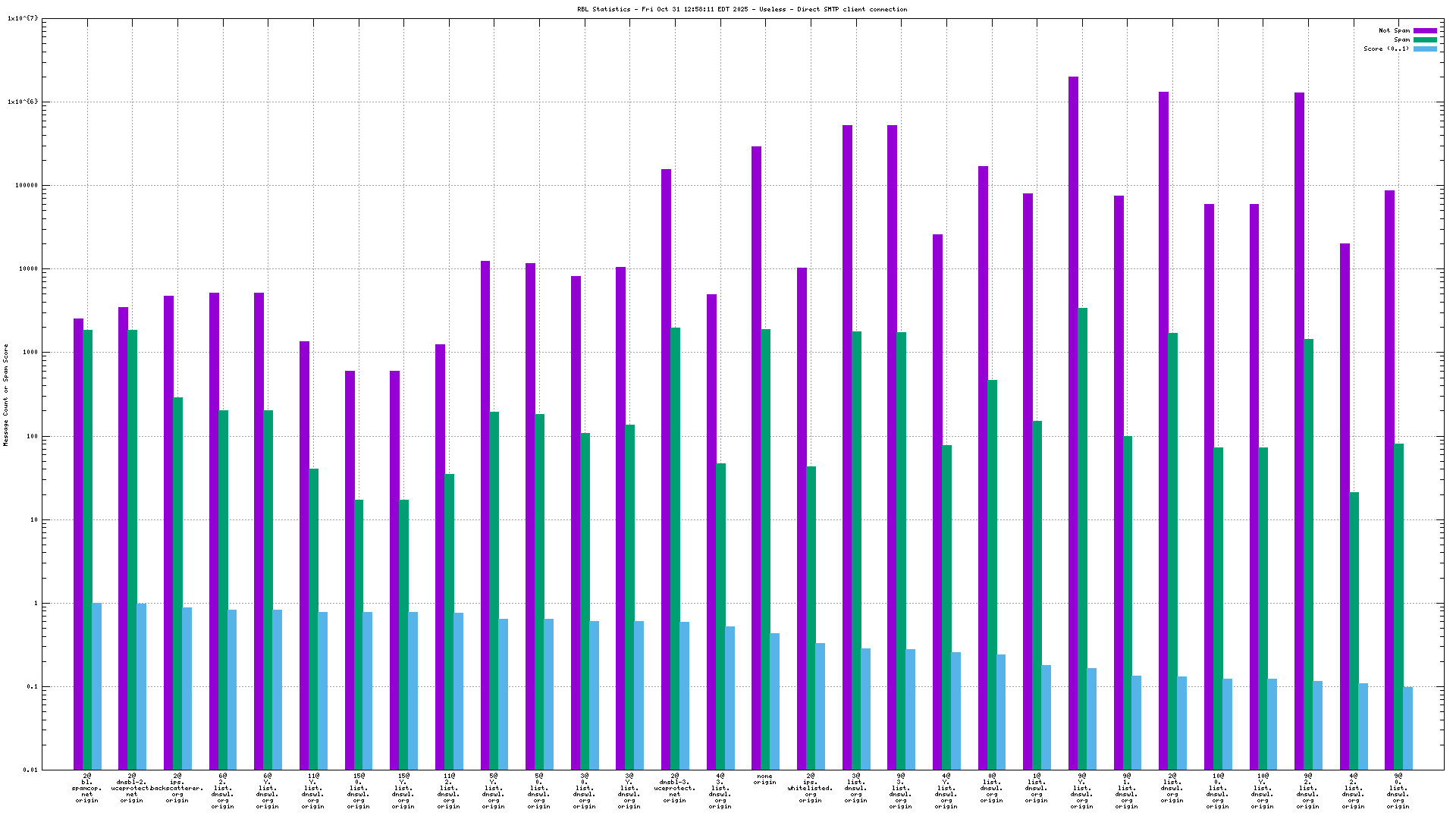Click the rightmost blue Score bar
This screenshot has width=1456, height=819.
click(x=1407, y=728)
